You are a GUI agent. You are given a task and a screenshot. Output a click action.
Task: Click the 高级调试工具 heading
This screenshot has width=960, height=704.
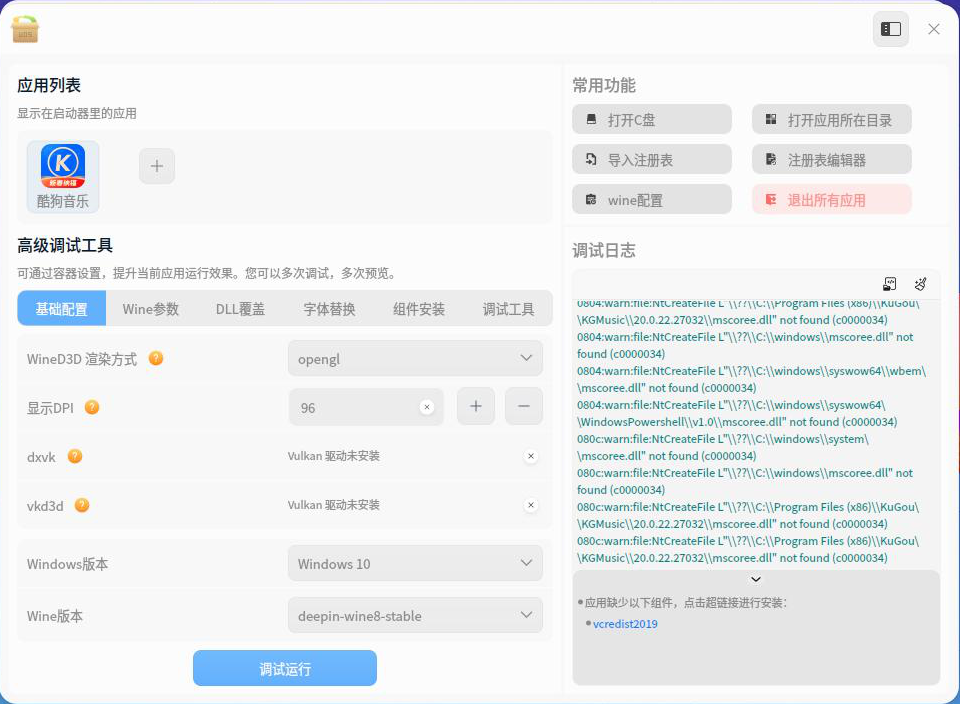click(65, 245)
